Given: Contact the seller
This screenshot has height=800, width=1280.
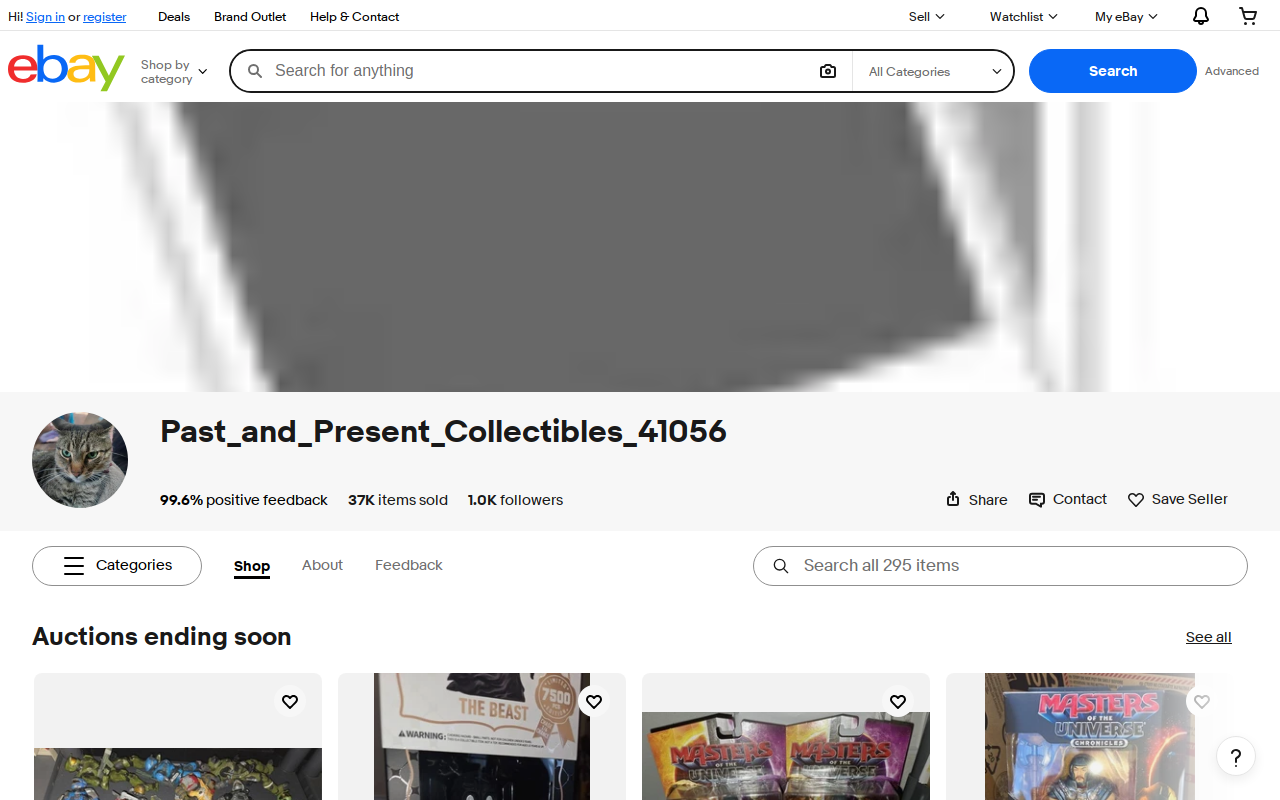Looking at the screenshot, I should pos(1068,499).
